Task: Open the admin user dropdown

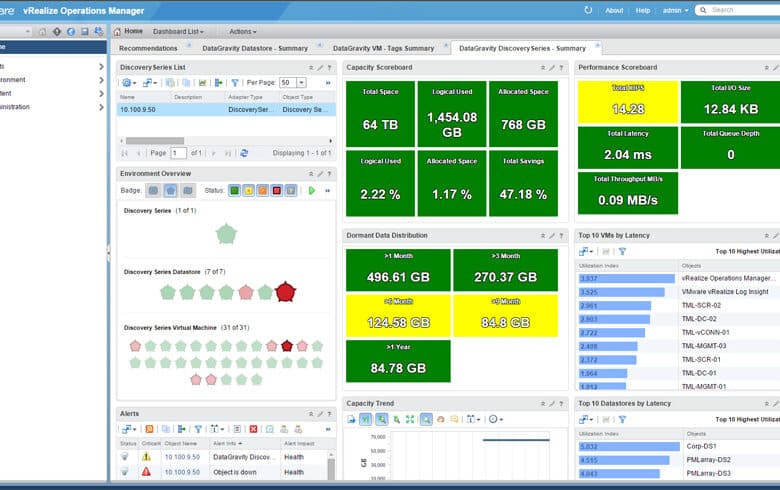Action: (676, 10)
